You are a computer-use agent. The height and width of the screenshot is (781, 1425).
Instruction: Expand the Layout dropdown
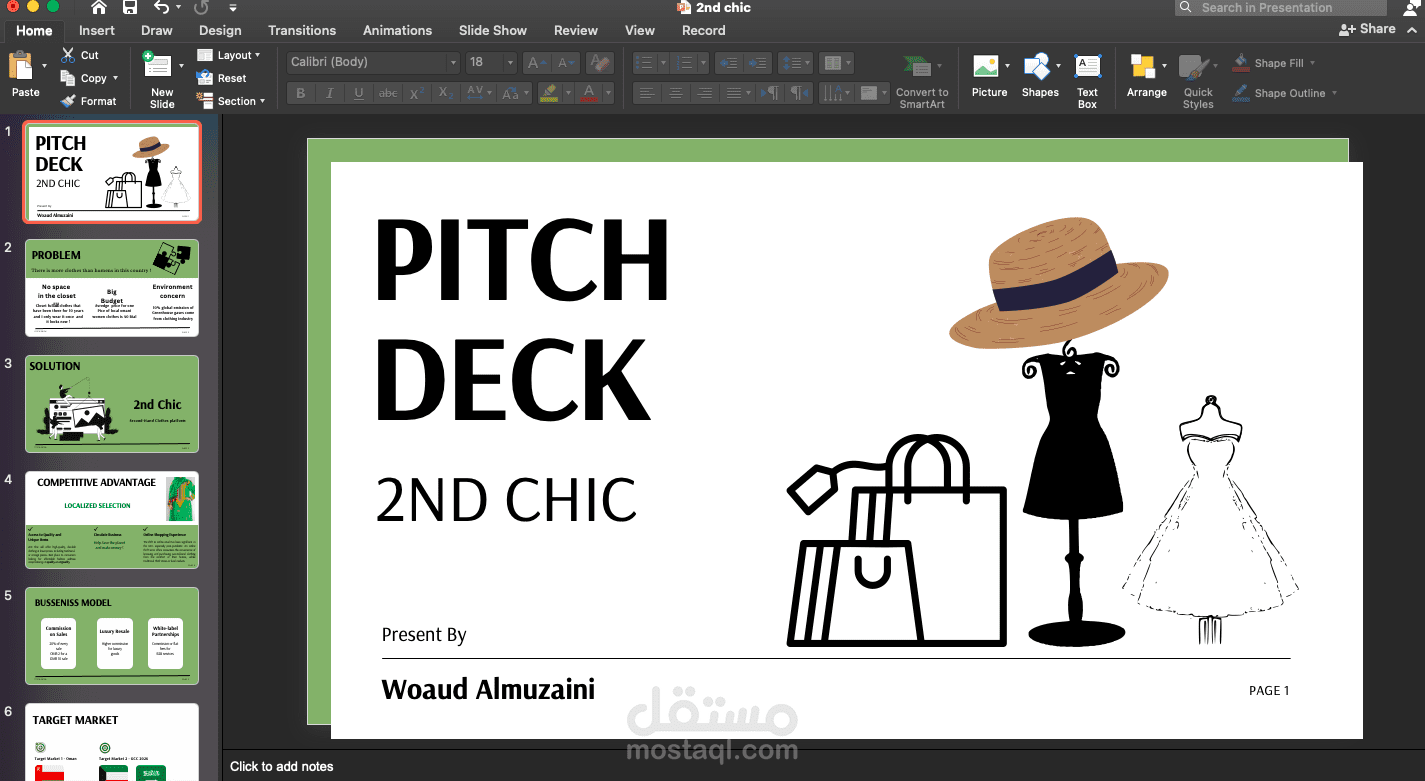229,55
